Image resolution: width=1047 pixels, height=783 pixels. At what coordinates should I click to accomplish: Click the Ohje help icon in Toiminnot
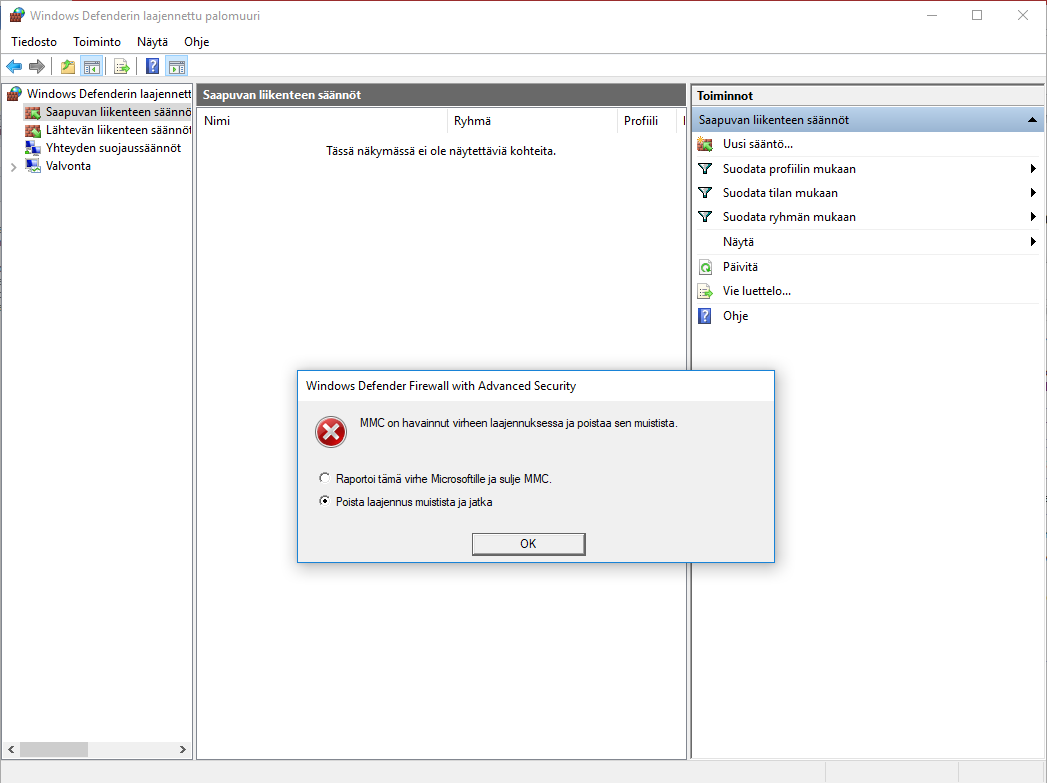tap(705, 316)
